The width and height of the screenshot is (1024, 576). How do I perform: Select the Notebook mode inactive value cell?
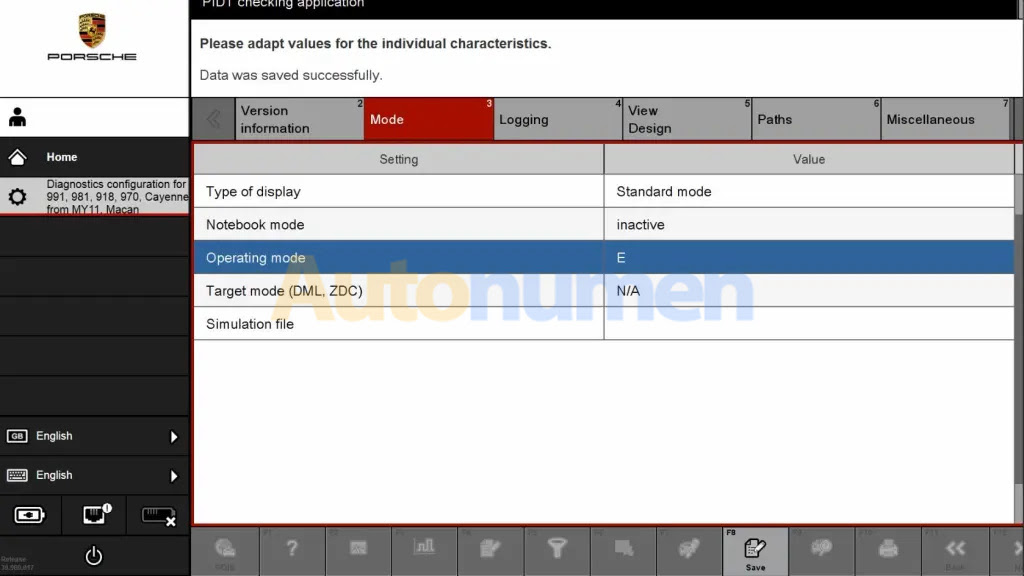click(808, 225)
